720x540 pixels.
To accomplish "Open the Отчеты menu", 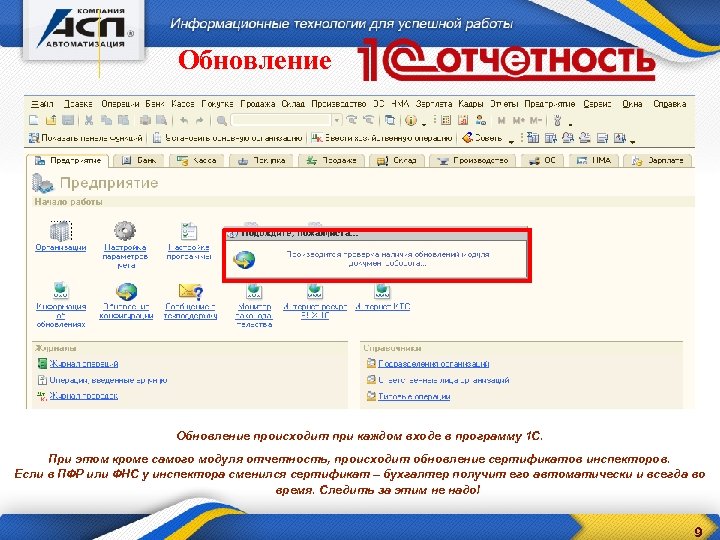I will tap(504, 104).
